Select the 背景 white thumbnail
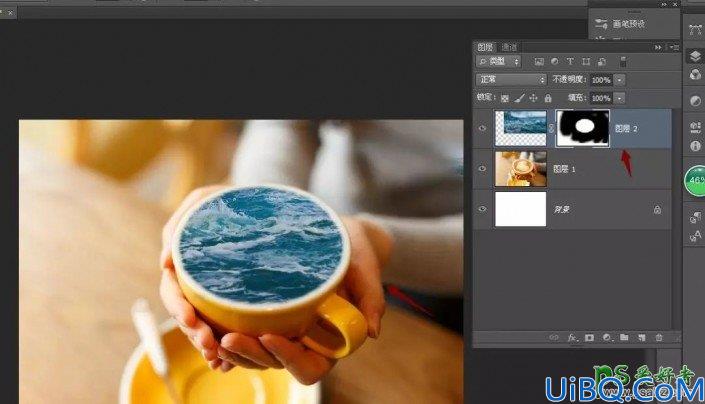 coord(521,209)
